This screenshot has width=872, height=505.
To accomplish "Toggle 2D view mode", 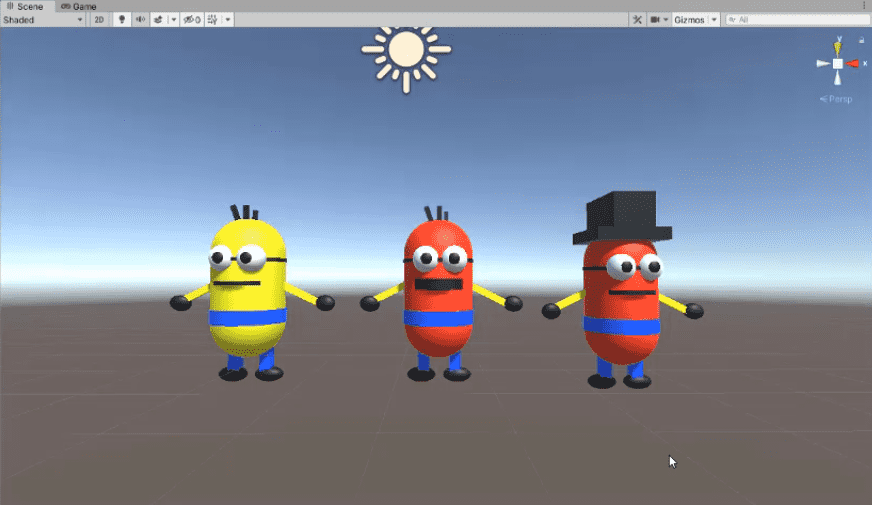I will [99, 19].
